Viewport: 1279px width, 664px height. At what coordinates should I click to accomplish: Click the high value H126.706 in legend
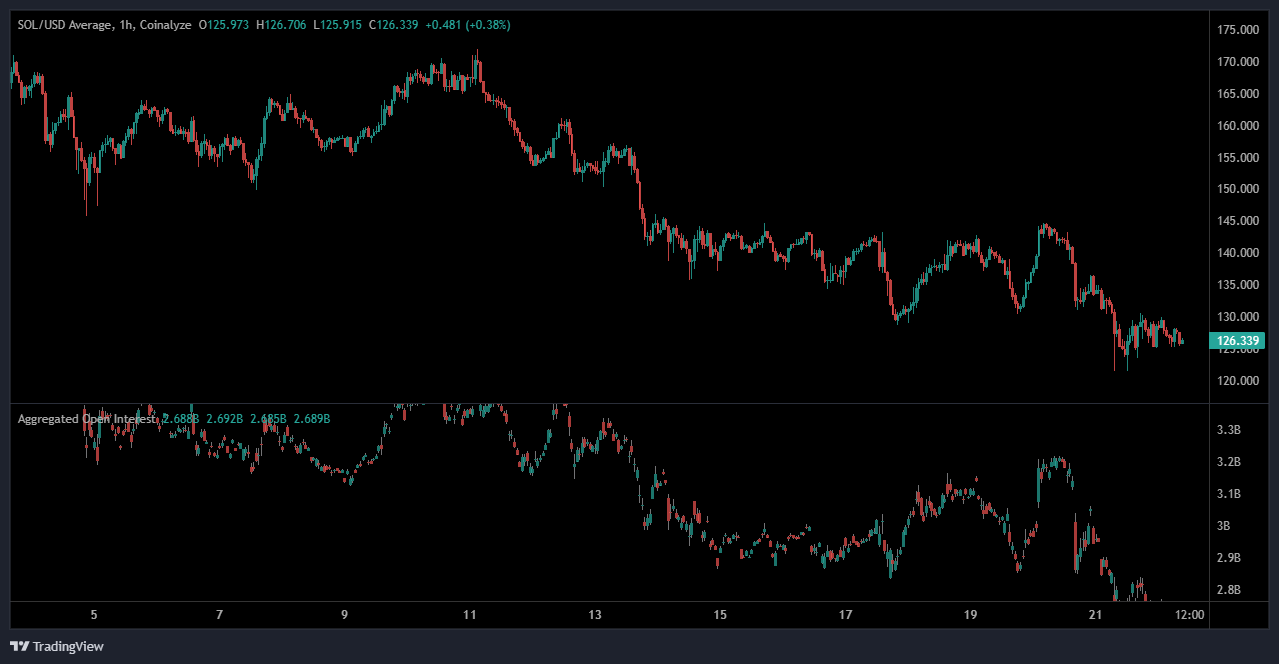click(x=282, y=24)
